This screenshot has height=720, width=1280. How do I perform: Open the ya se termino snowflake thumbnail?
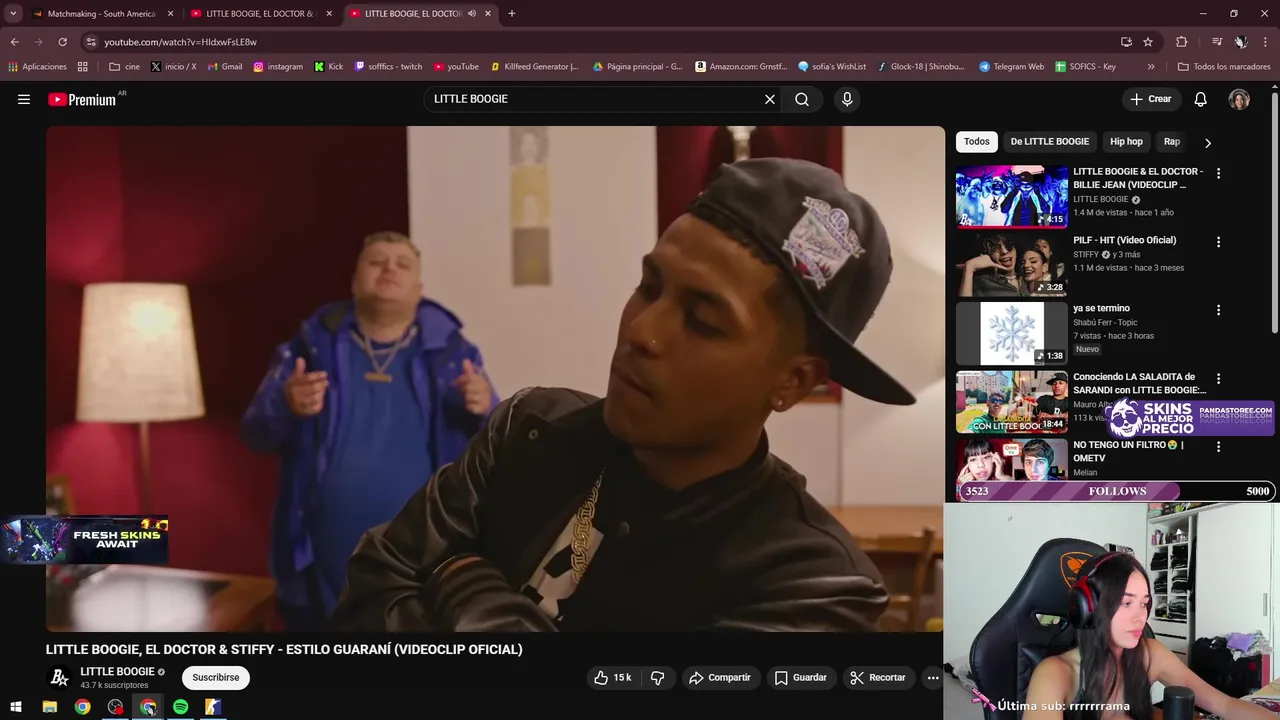click(1011, 333)
